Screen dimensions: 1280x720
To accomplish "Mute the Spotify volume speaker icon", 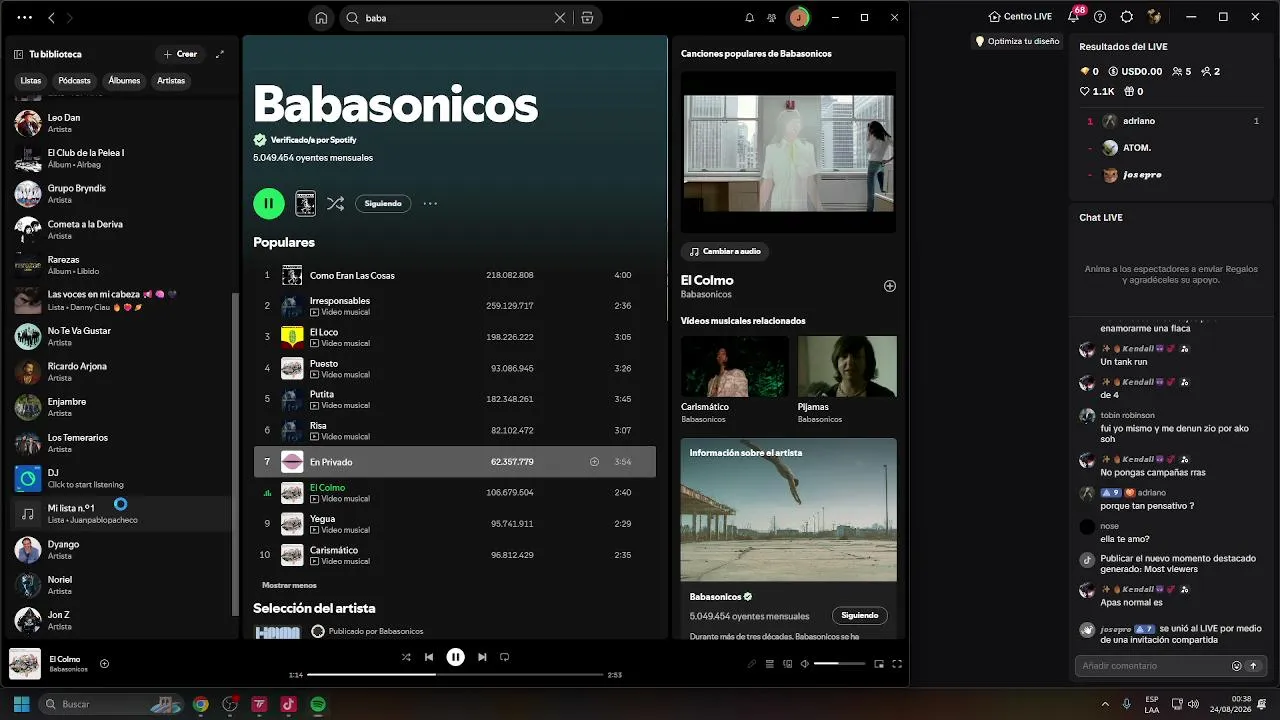I will point(805,664).
